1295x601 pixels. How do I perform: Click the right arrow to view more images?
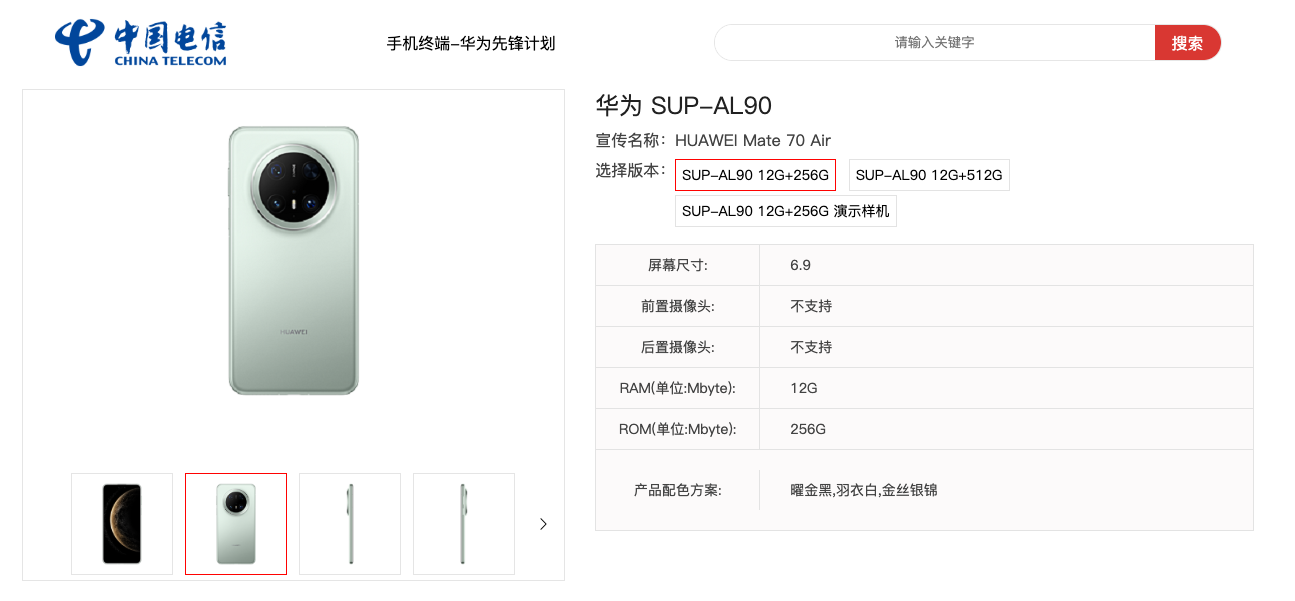pos(543,523)
